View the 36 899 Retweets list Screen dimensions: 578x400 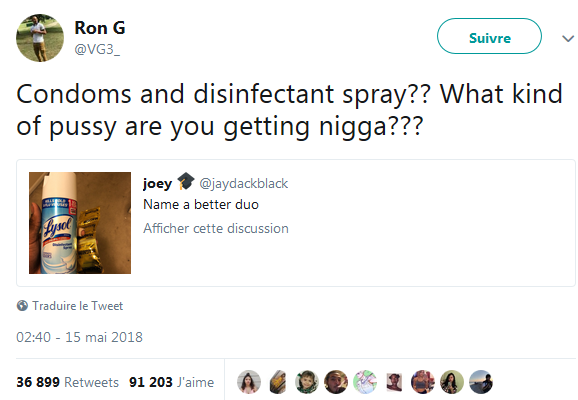(x=67, y=382)
